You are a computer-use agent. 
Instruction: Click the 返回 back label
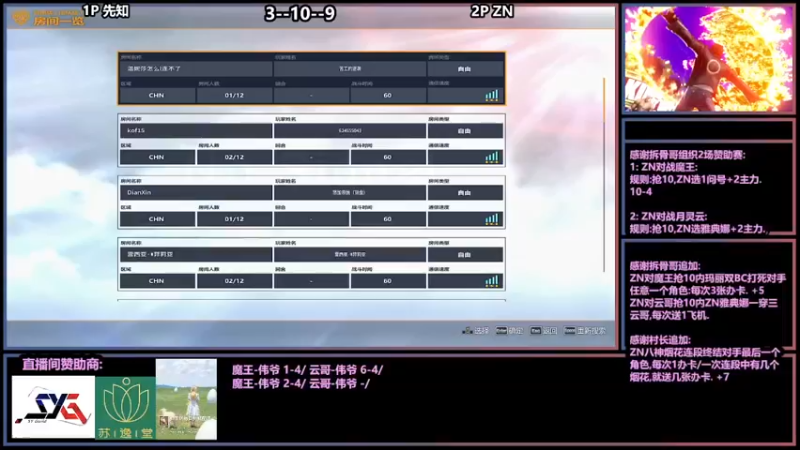[550, 331]
